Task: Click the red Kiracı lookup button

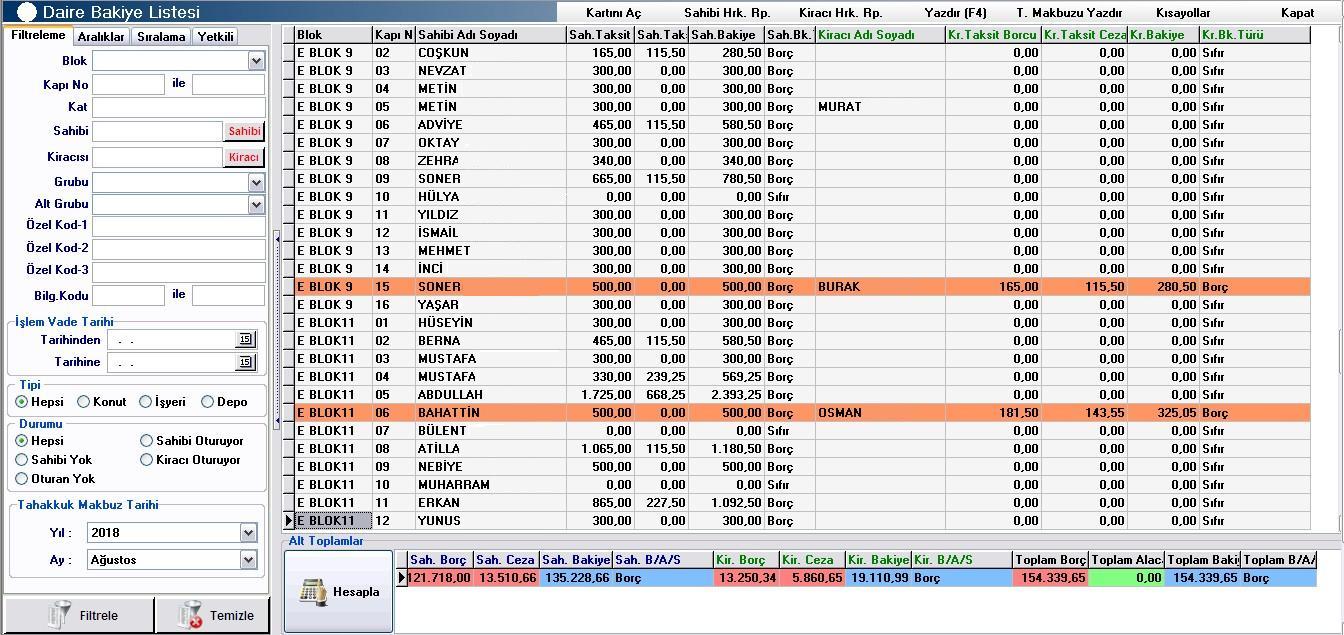Action: (x=244, y=157)
